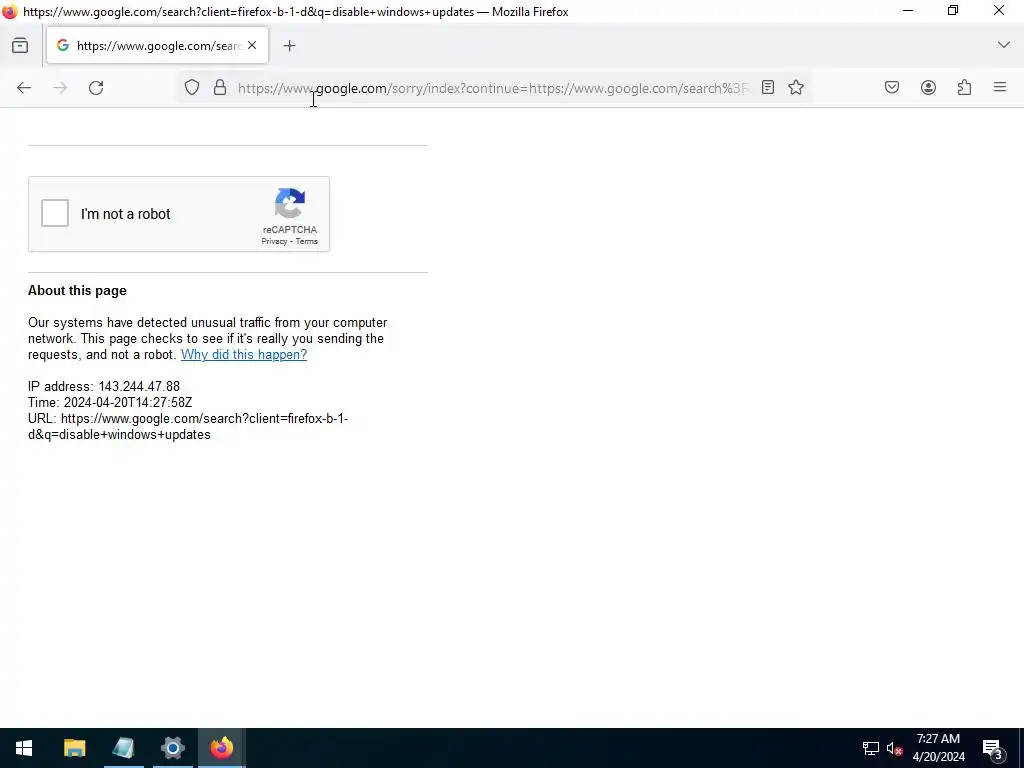Screen dimensions: 1024x768
Task: Click the About this page heading
Action: pyautogui.click(x=77, y=291)
